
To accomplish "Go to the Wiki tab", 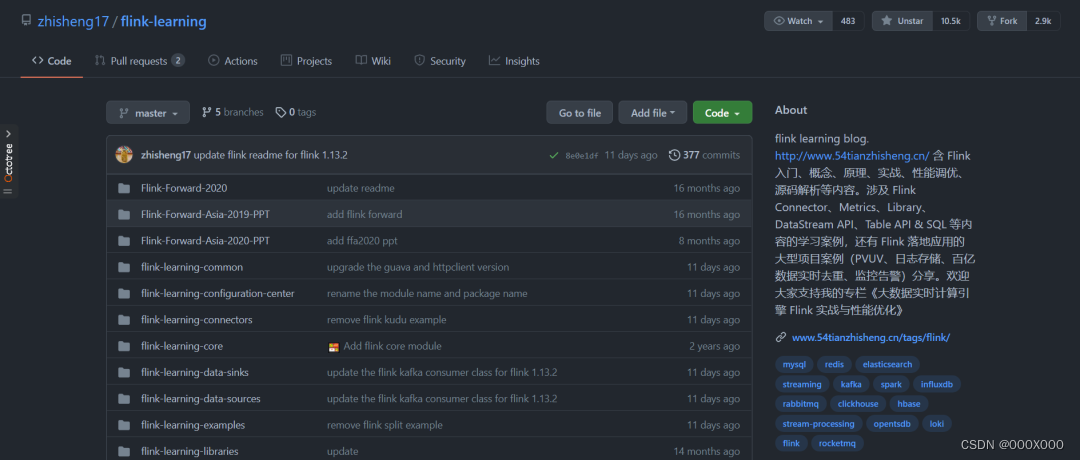I will [373, 61].
